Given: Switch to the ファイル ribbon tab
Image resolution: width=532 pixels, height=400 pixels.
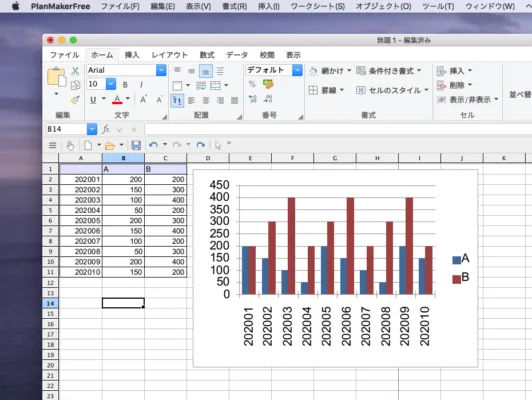Looking at the screenshot, I should point(64,55).
